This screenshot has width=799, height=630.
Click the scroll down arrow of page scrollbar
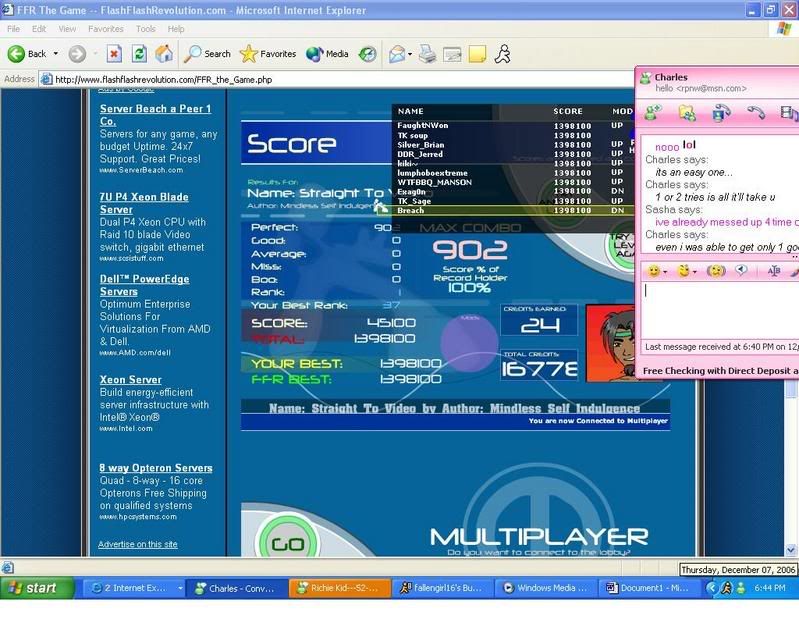791,550
